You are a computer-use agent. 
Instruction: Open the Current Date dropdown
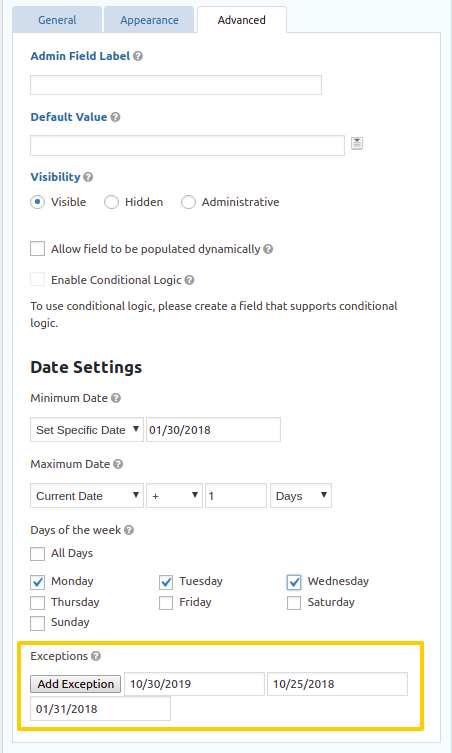point(87,496)
